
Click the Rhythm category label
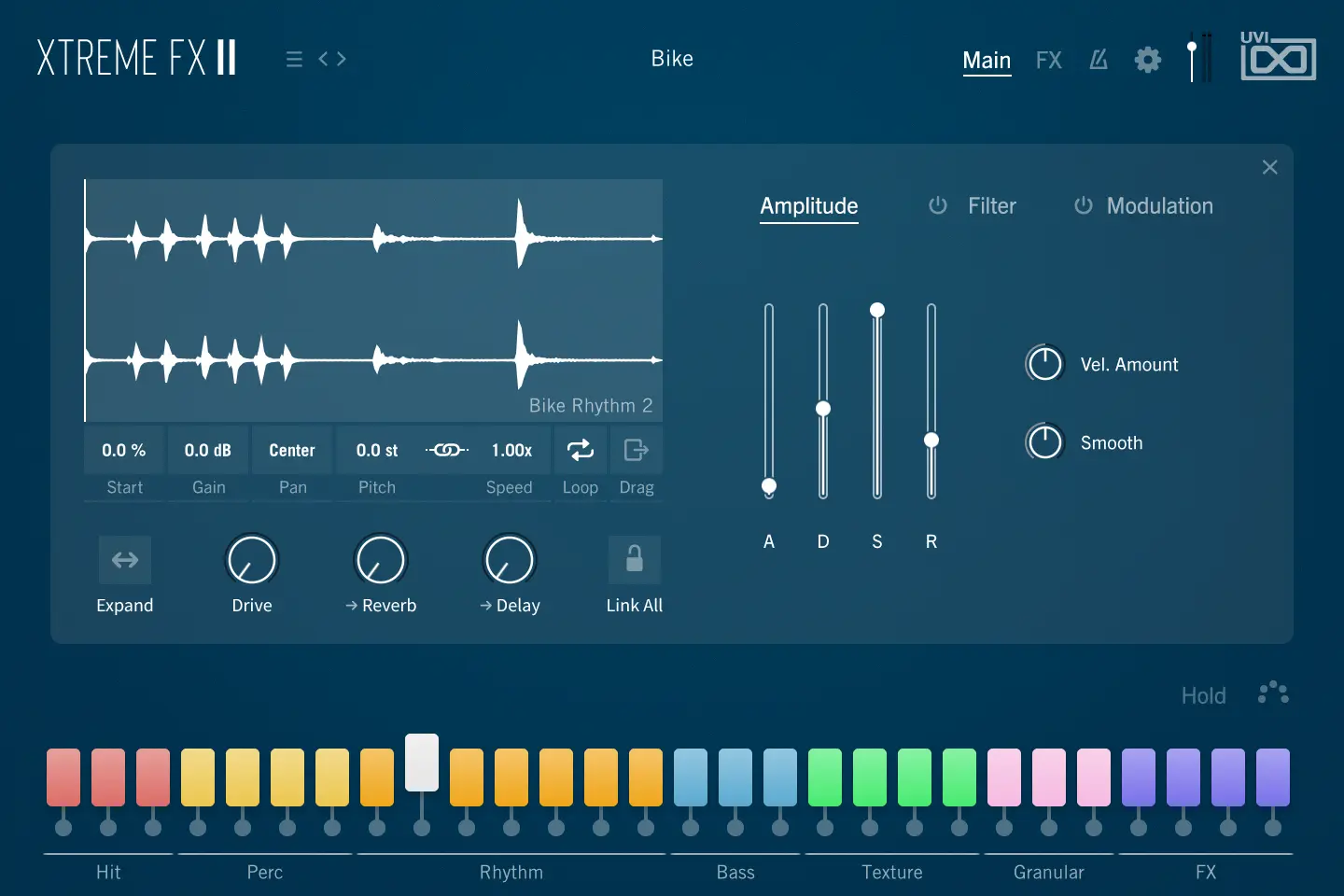click(x=511, y=872)
